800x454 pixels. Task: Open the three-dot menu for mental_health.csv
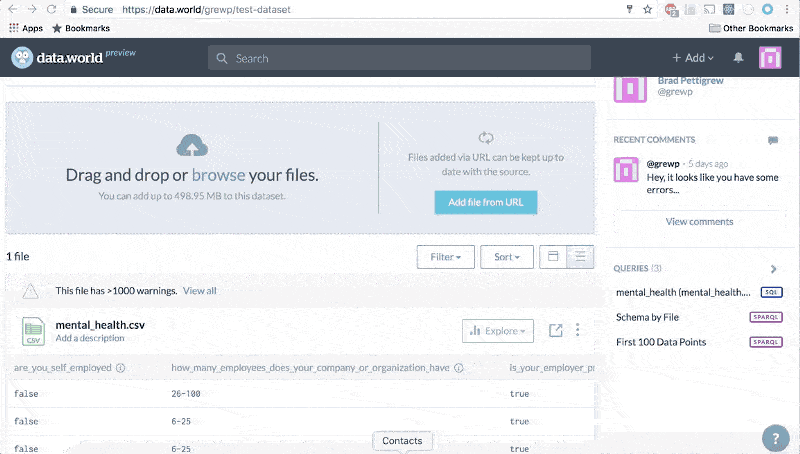coord(578,330)
